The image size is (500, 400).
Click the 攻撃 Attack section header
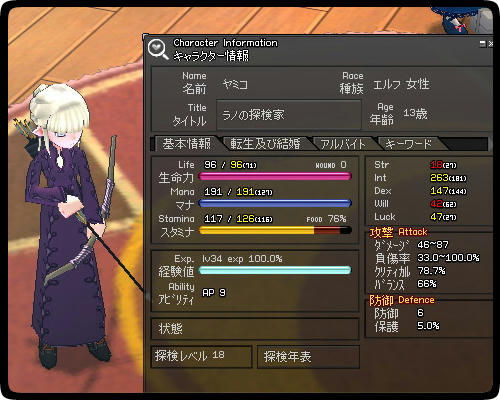[398, 232]
